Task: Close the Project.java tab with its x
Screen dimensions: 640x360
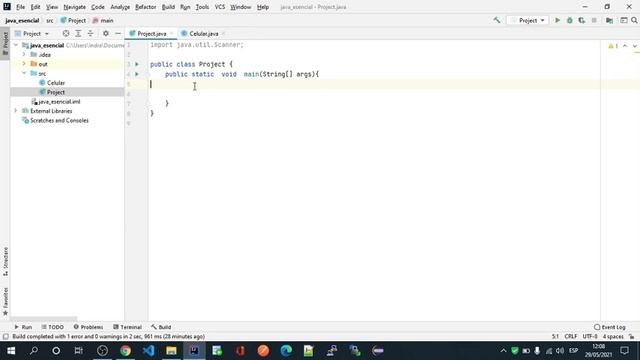Action: [x=171, y=33]
